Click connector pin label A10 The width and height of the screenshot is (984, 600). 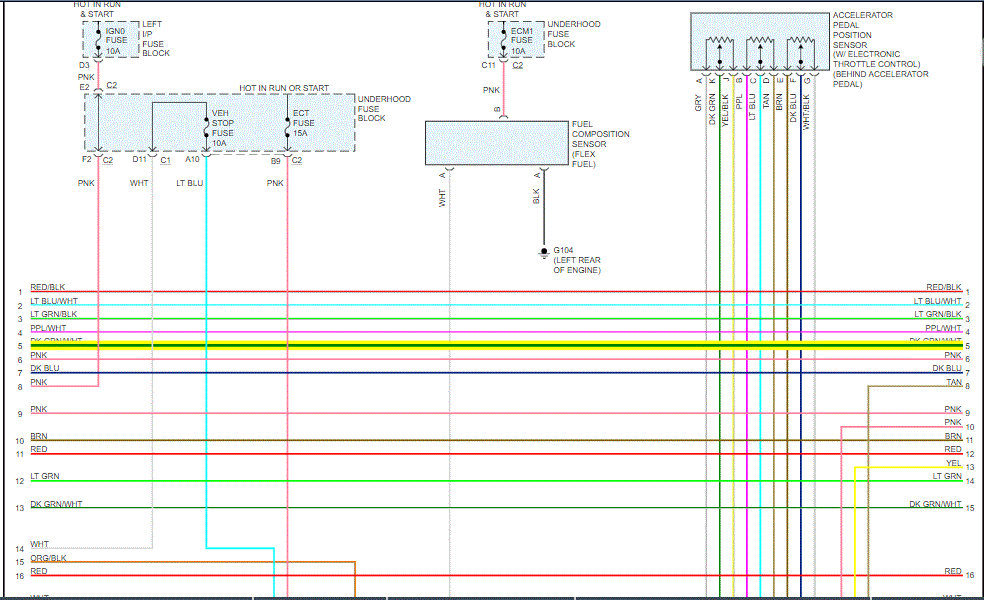(x=192, y=159)
